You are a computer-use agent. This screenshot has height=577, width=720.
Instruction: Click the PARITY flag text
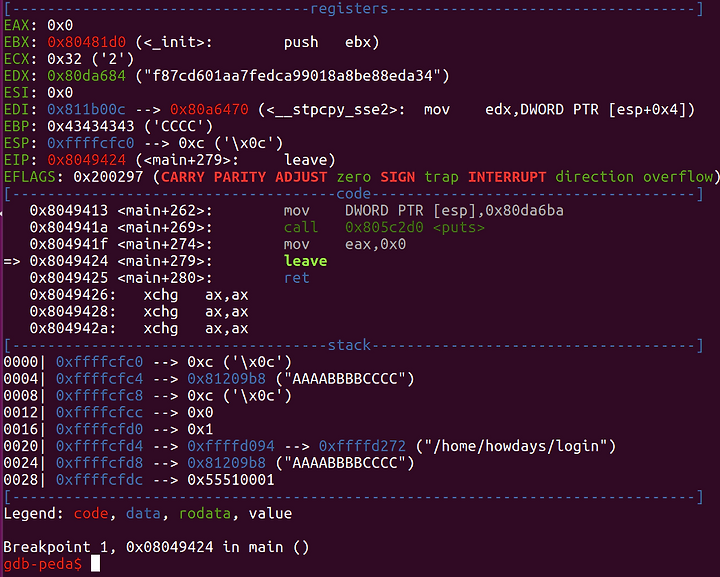(x=240, y=177)
